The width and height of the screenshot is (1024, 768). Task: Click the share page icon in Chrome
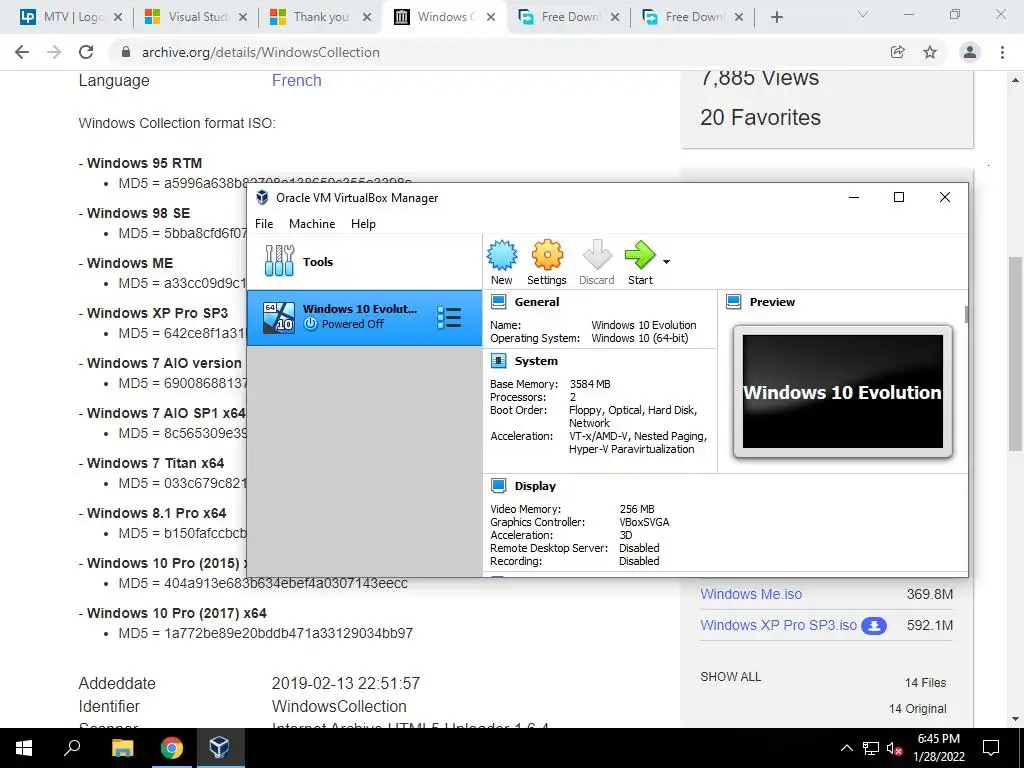897,52
